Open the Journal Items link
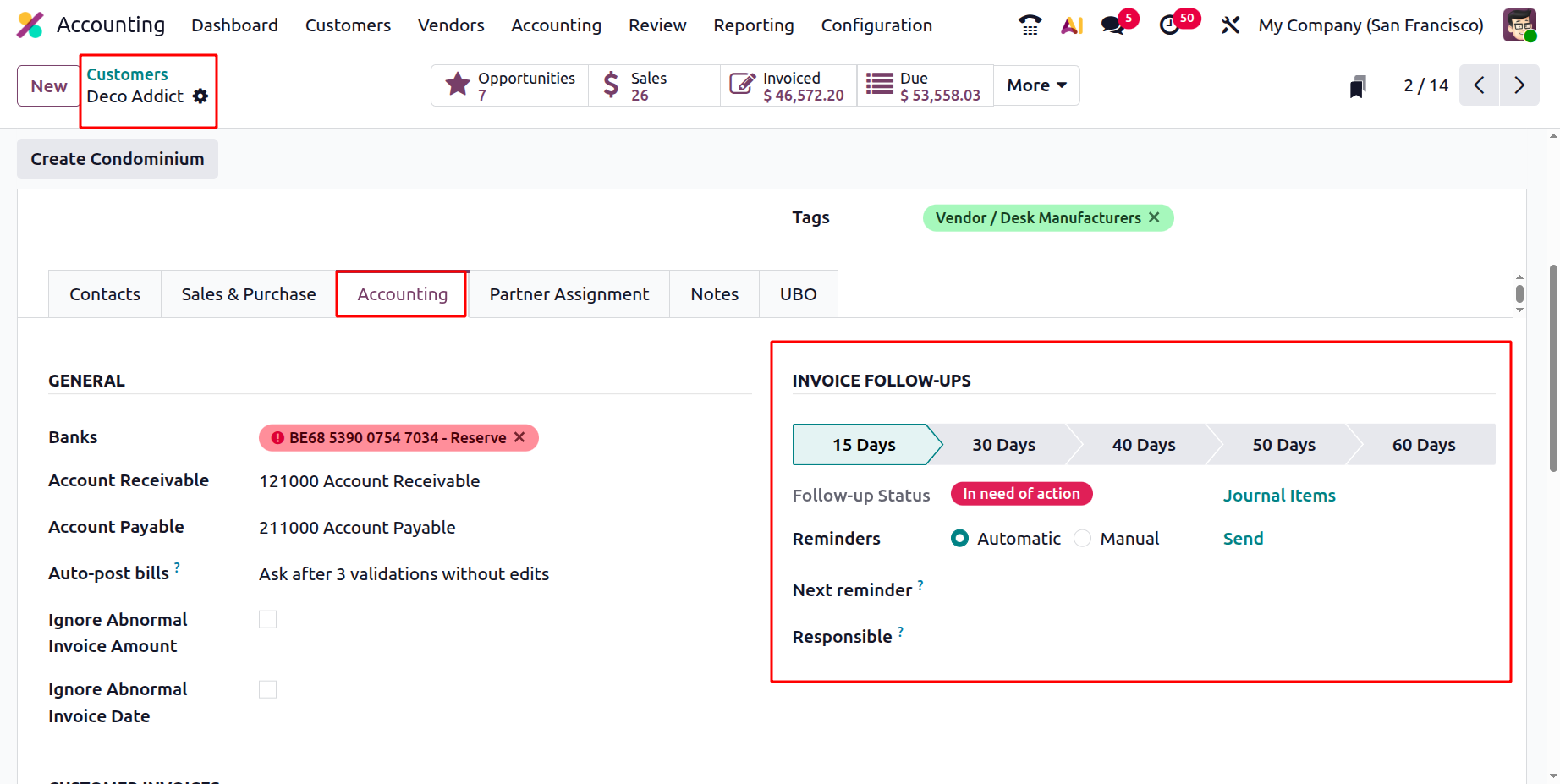The height and width of the screenshot is (784, 1560). pos(1278,496)
